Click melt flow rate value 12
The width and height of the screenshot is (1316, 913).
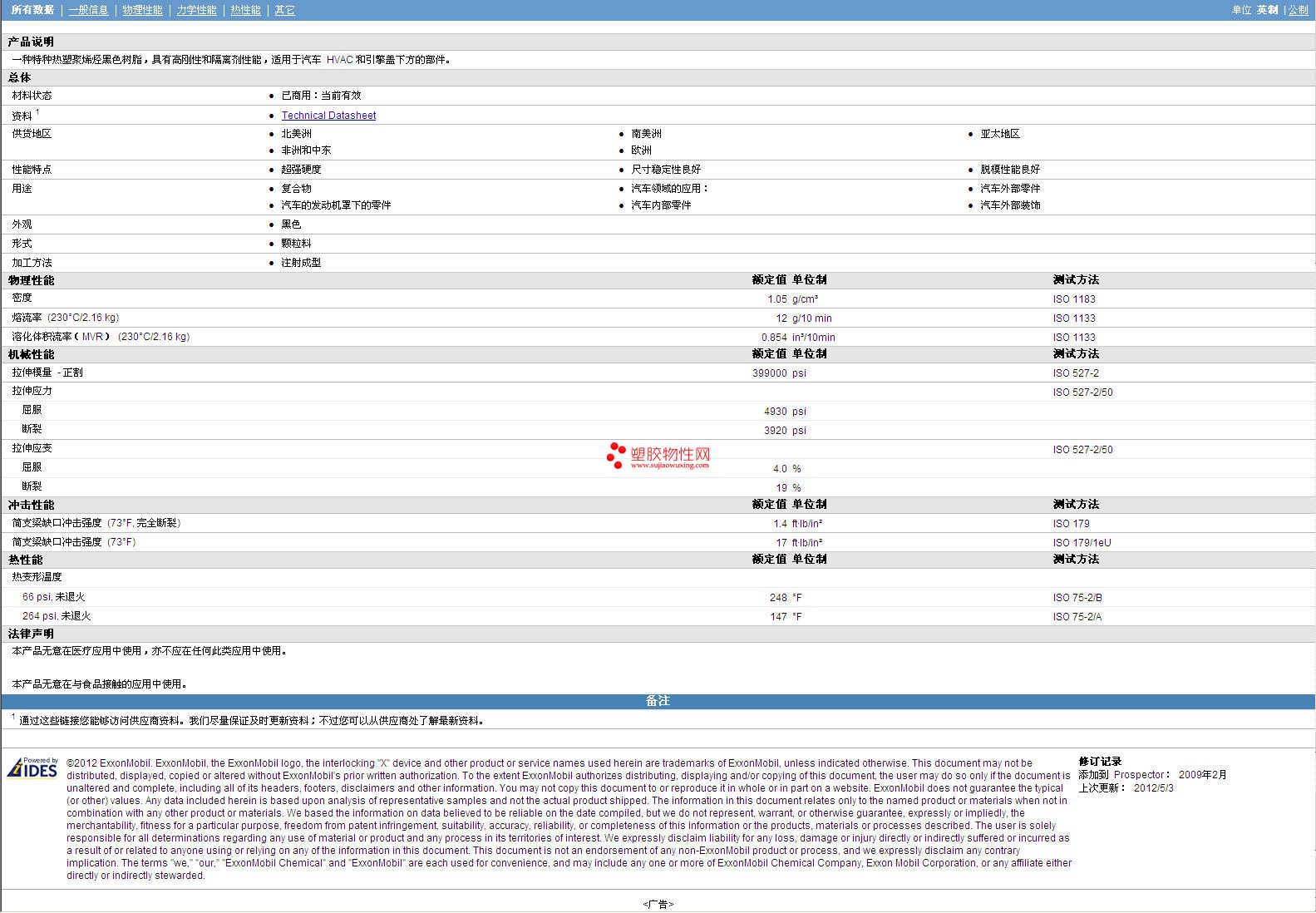pos(781,318)
